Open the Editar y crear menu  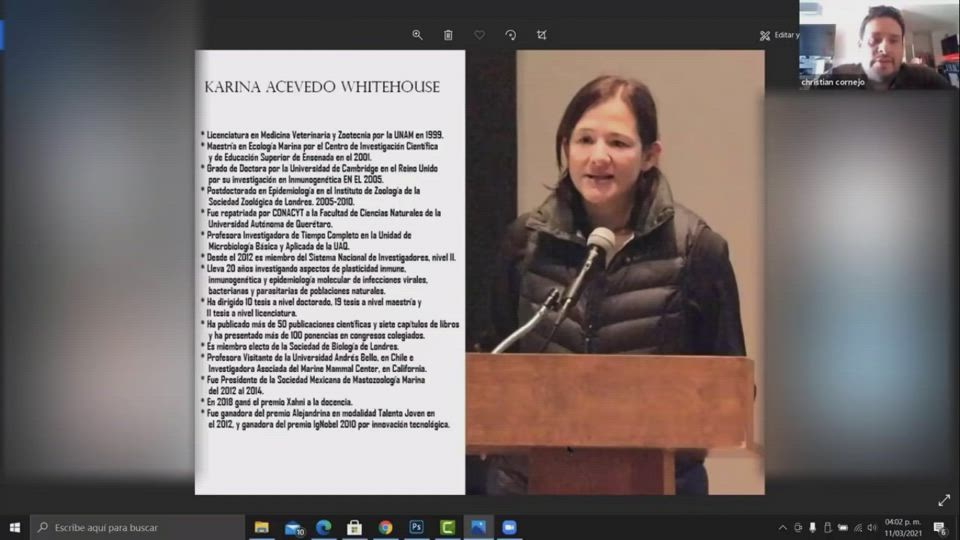point(778,35)
